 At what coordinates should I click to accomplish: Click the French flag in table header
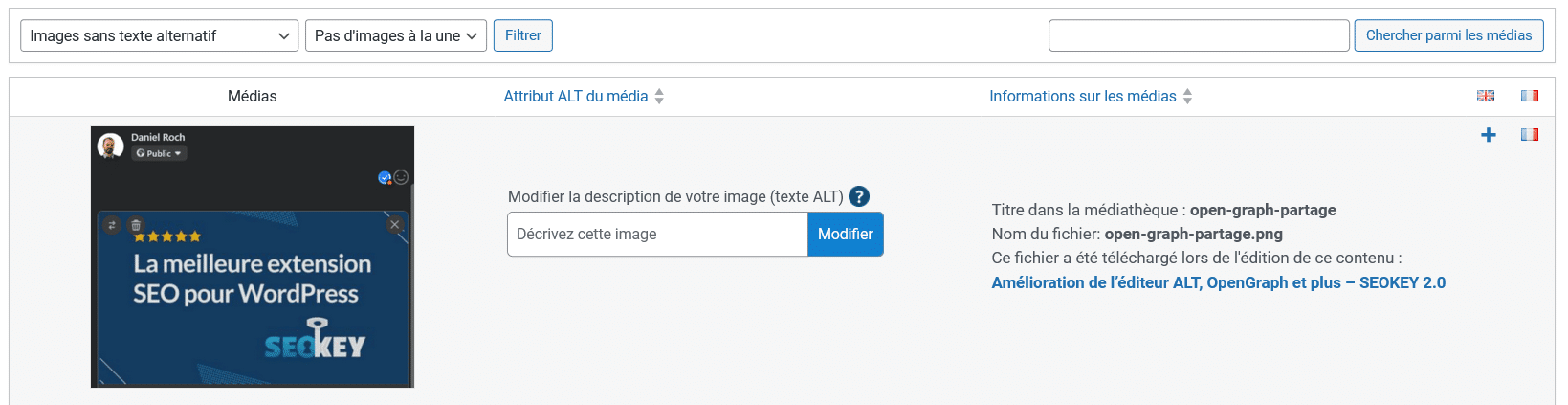[1530, 96]
